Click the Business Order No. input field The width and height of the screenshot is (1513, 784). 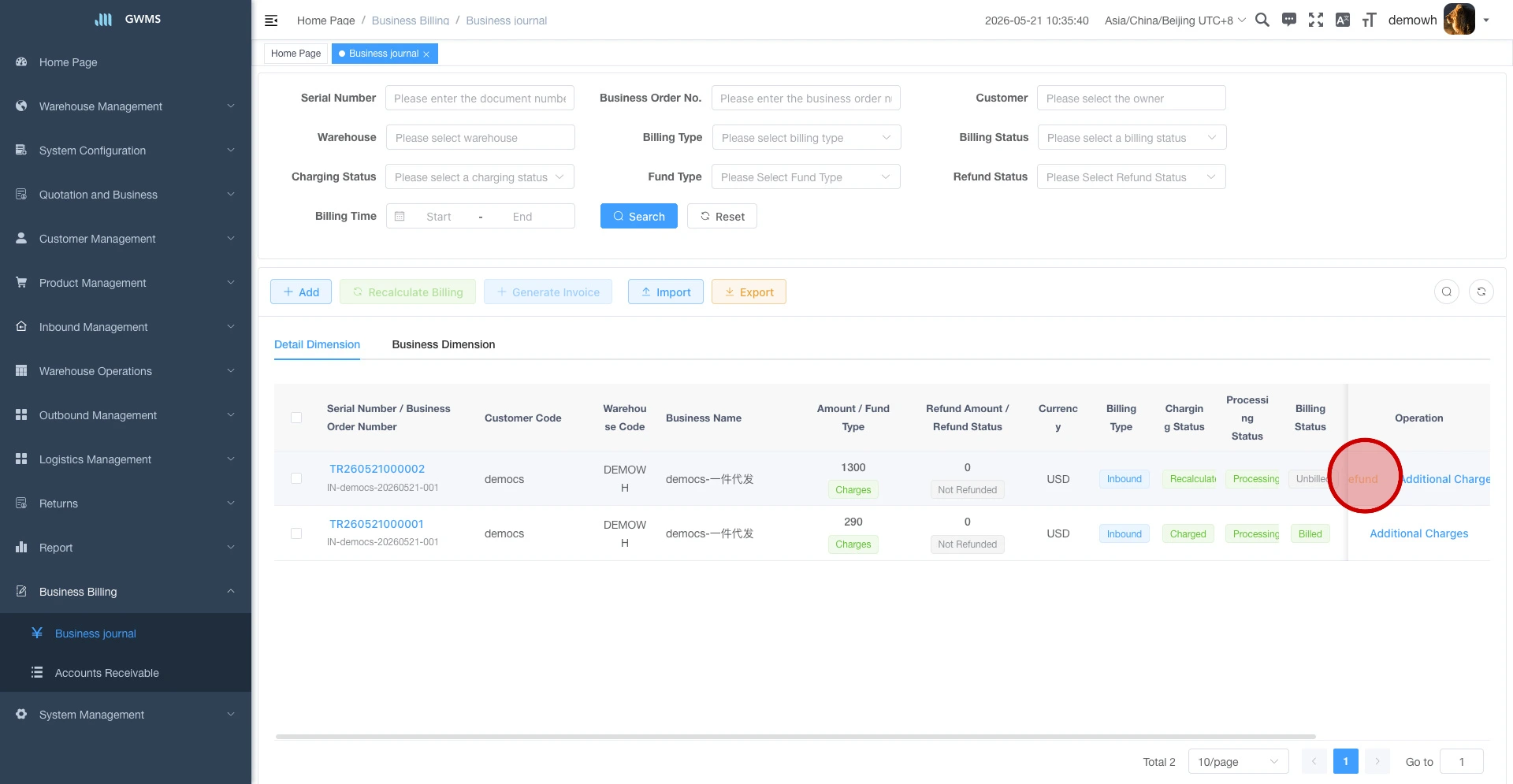[x=806, y=98]
